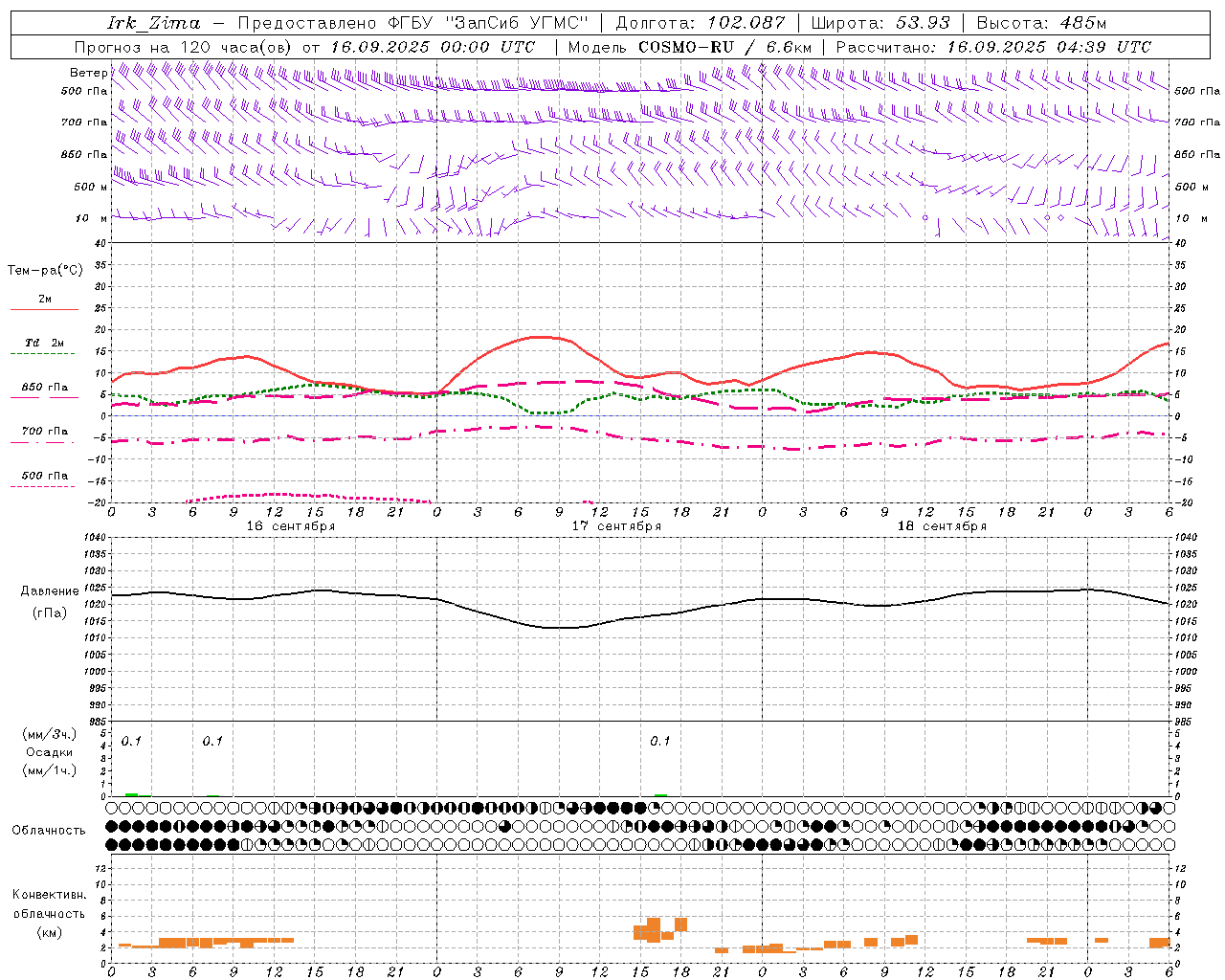Screen dimensions: 1225x980
Task: Click the '(мм/3ч.)' precipitation unit label
Action: [x=50, y=734]
